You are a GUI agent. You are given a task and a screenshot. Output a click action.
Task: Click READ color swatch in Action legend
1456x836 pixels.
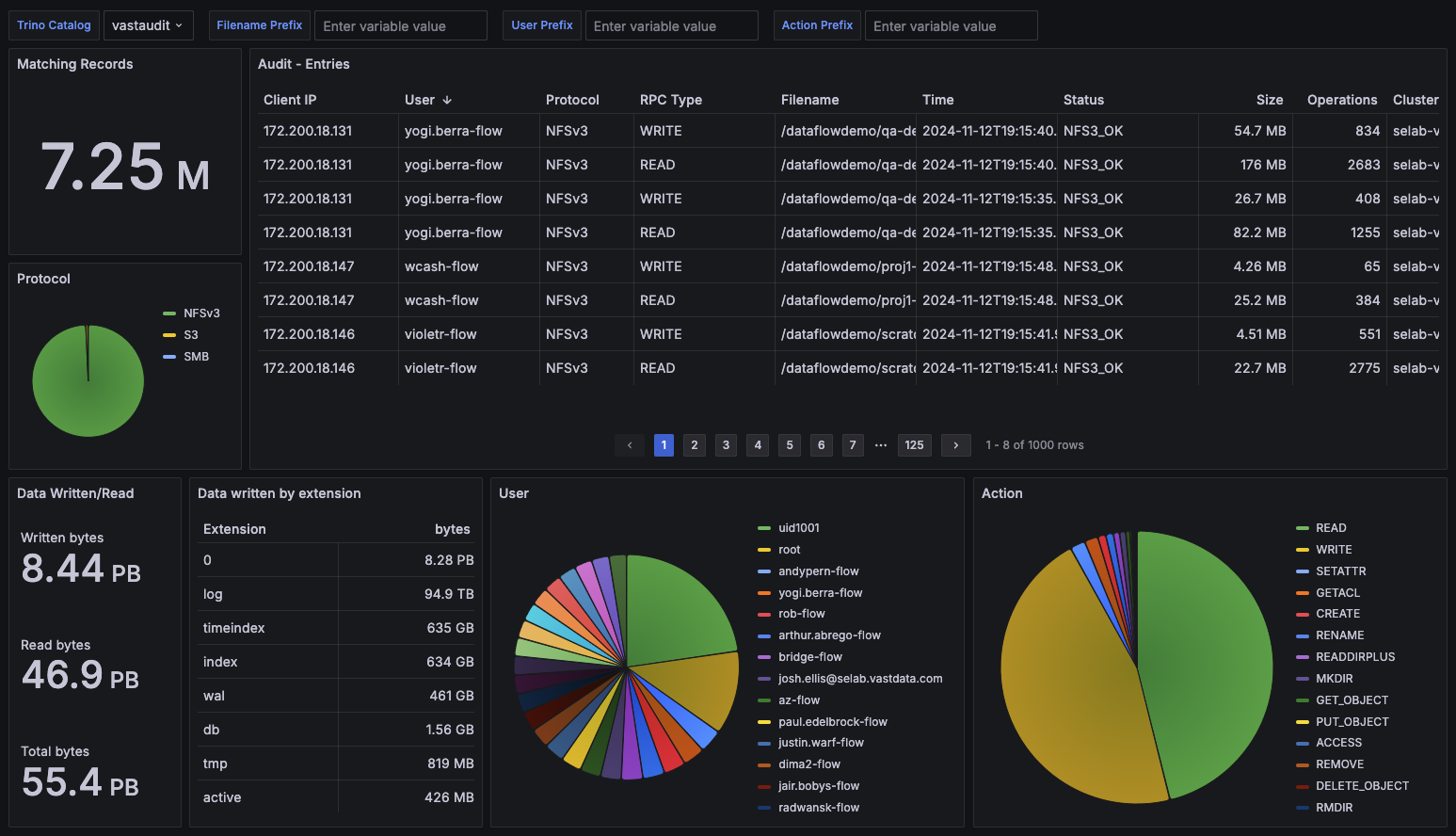(x=1303, y=528)
